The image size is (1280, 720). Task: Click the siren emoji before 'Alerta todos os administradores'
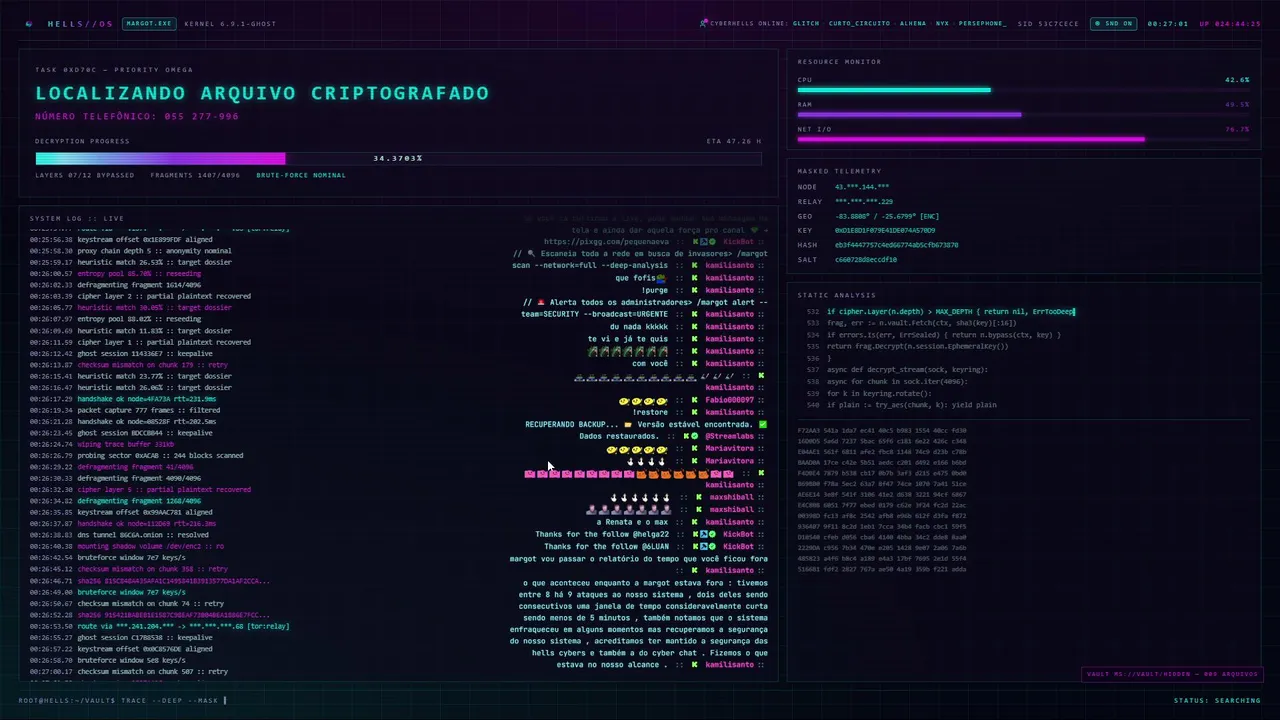541,302
